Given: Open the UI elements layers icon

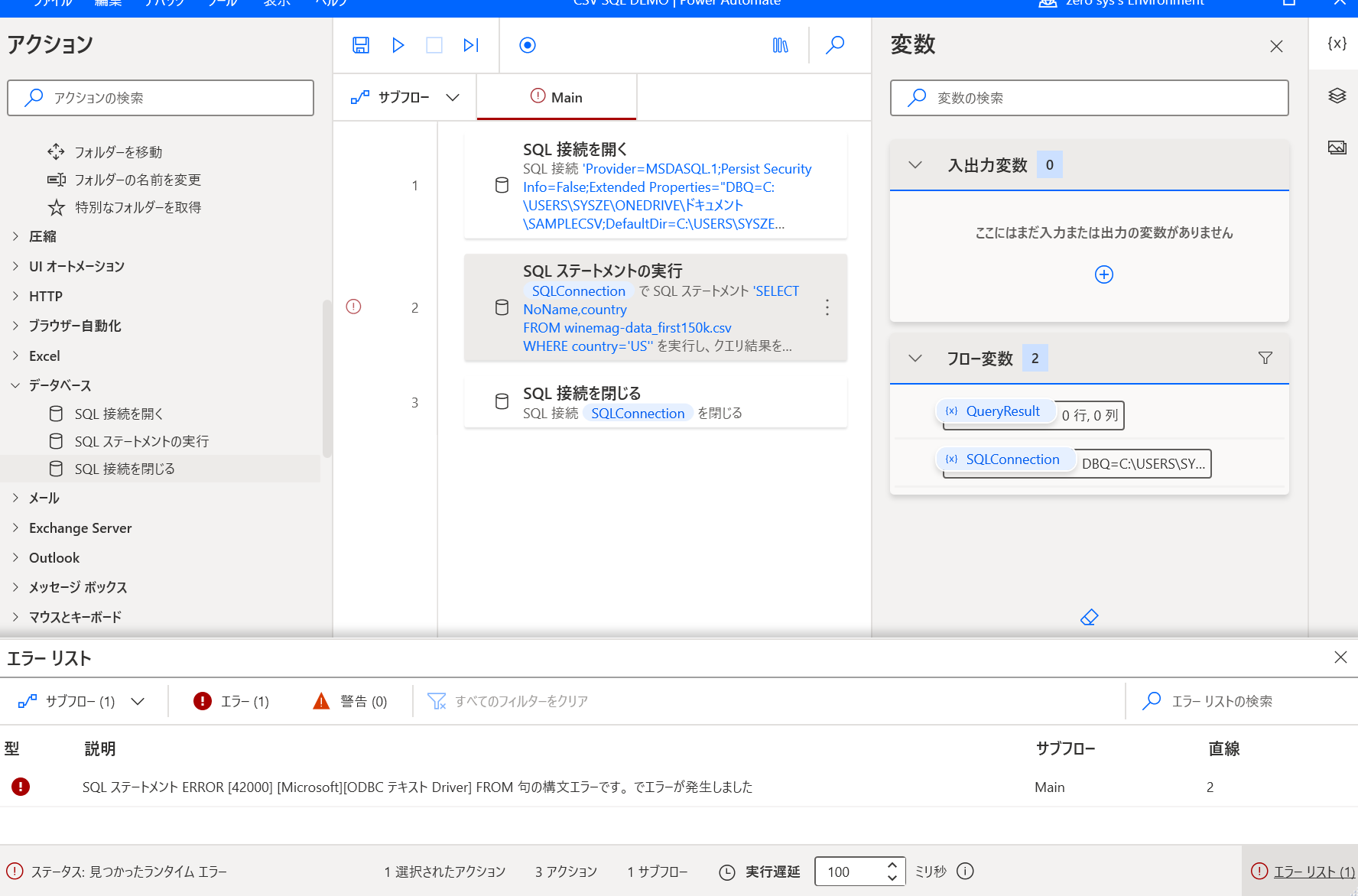Looking at the screenshot, I should click(x=1337, y=96).
